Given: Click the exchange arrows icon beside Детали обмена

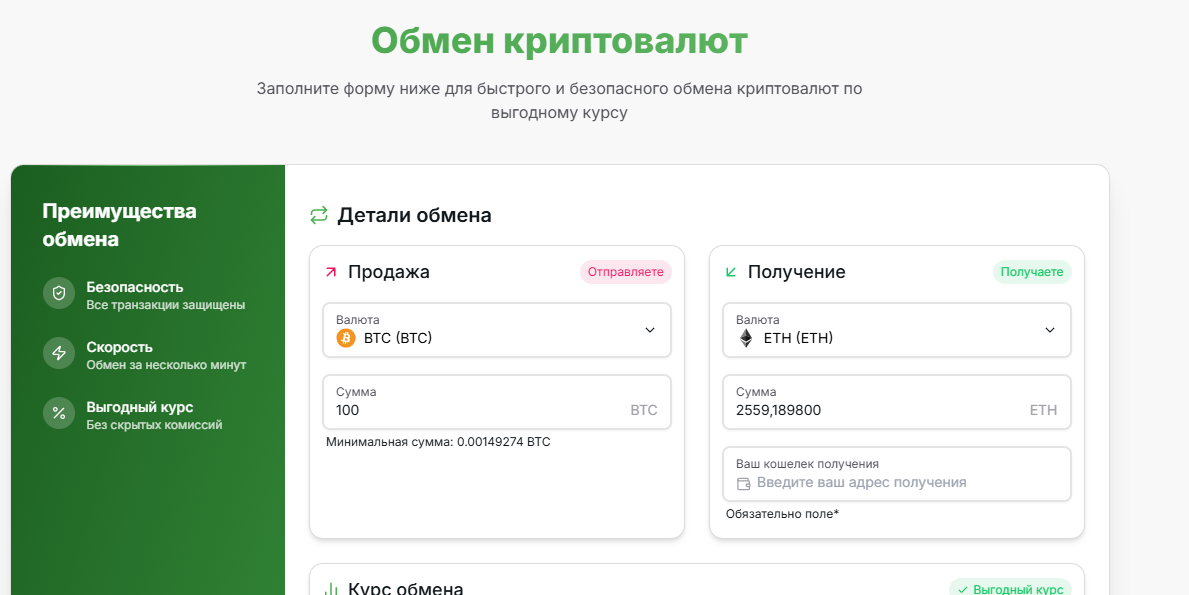Looking at the screenshot, I should [x=320, y=214].
